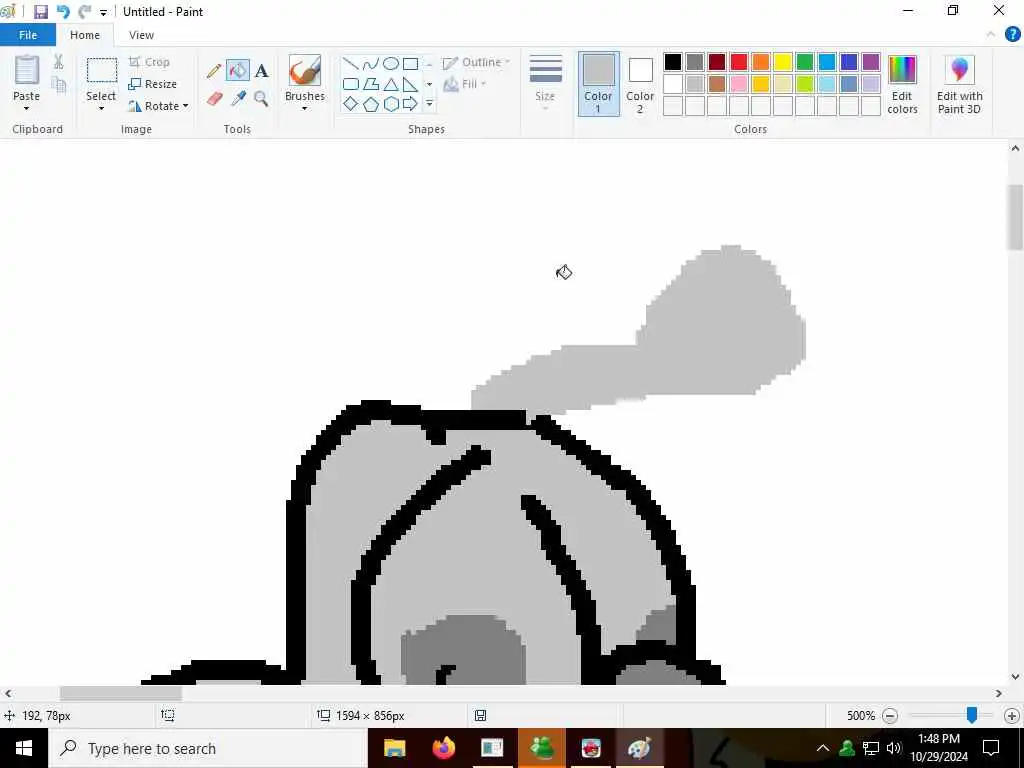Pick the pink color swatch
1024x768 pixels.
739,84
